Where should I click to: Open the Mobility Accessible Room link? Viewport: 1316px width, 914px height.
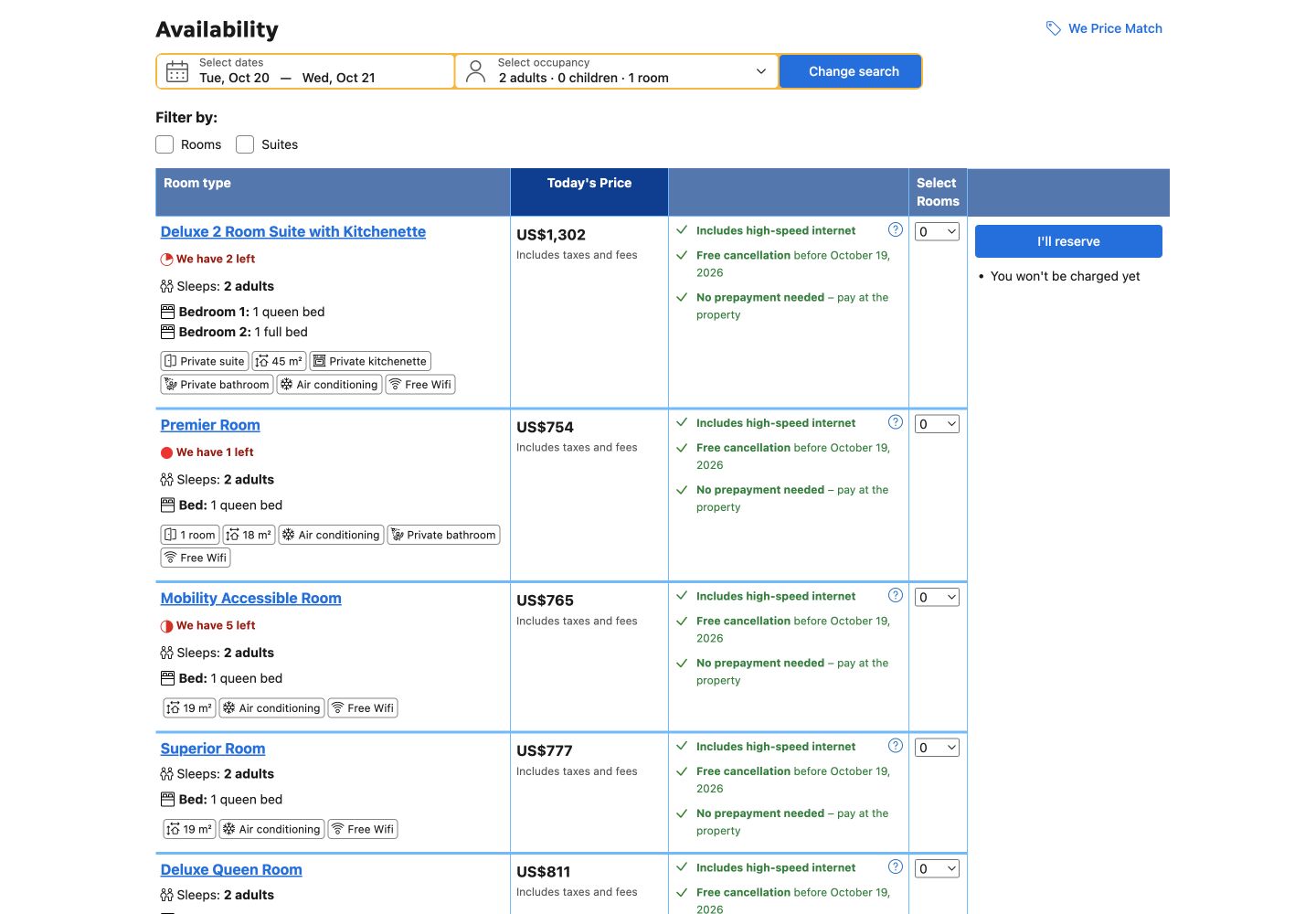251,599
